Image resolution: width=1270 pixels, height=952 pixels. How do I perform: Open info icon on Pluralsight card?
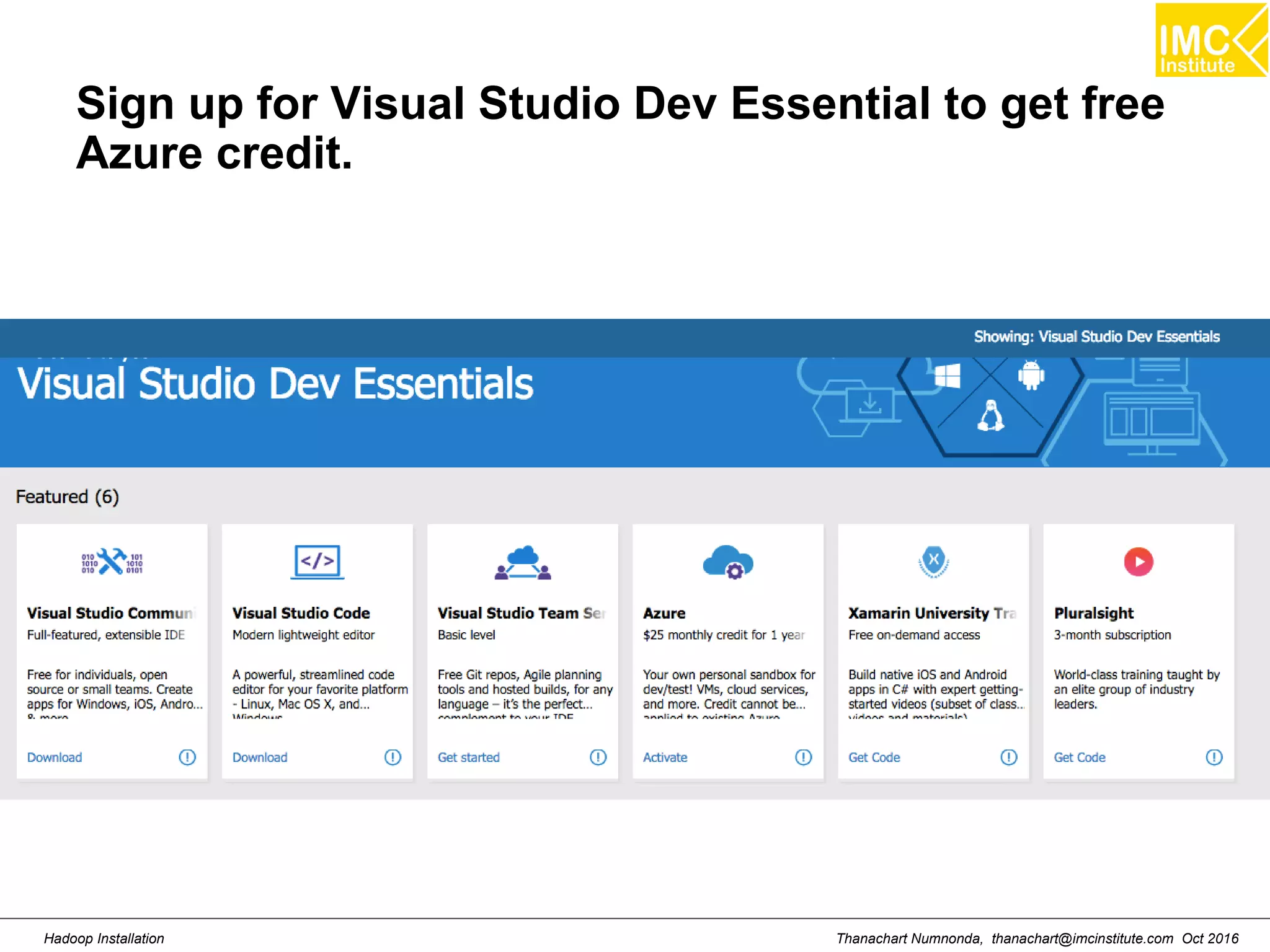pyautogui.click(x=1214, y=757)
